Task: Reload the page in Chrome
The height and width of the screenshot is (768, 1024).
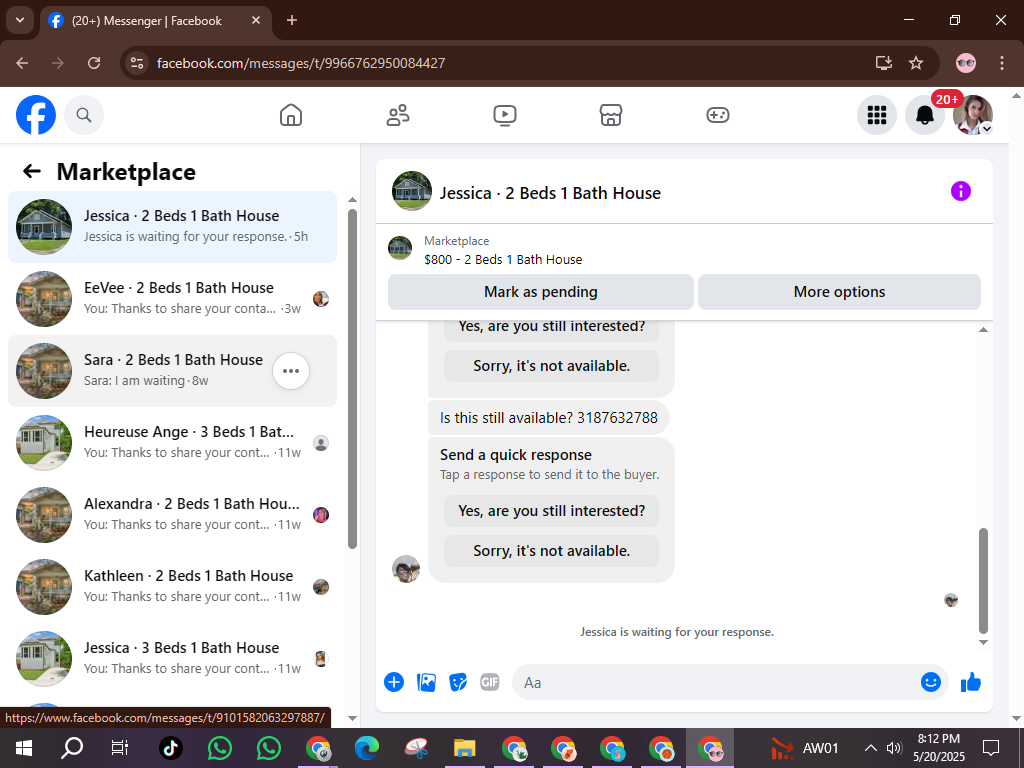Action: click(94, 63)
